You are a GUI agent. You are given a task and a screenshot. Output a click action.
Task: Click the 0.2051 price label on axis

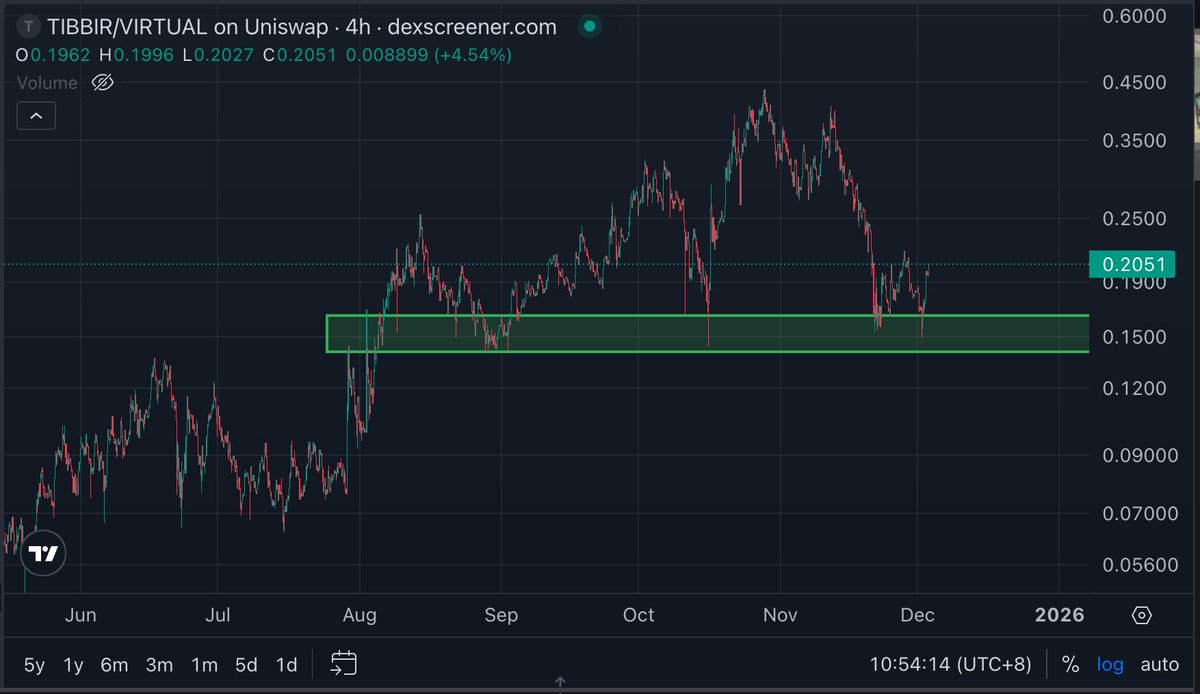(x=1131, y=265)
